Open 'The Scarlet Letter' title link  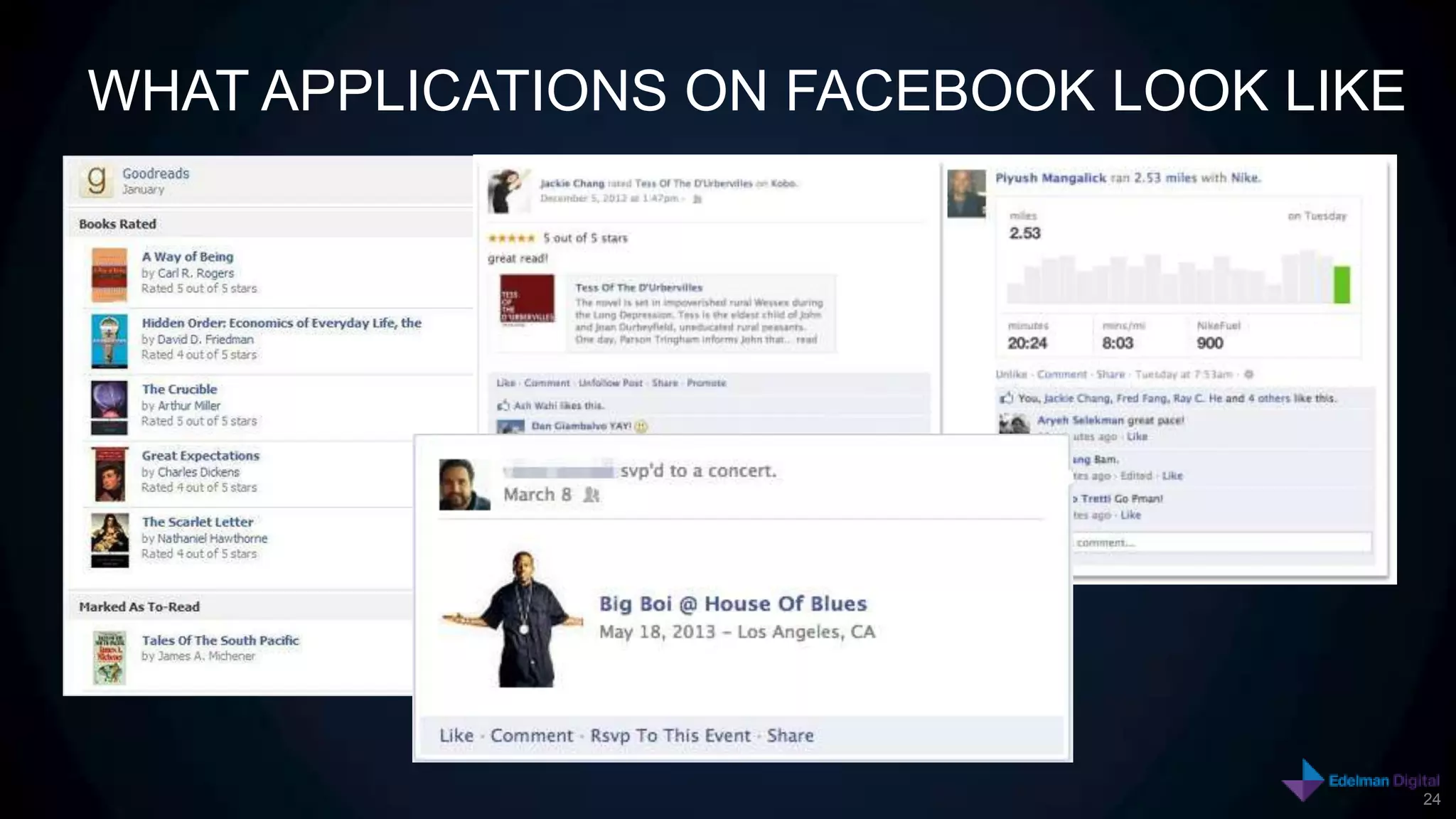(197, 522)
